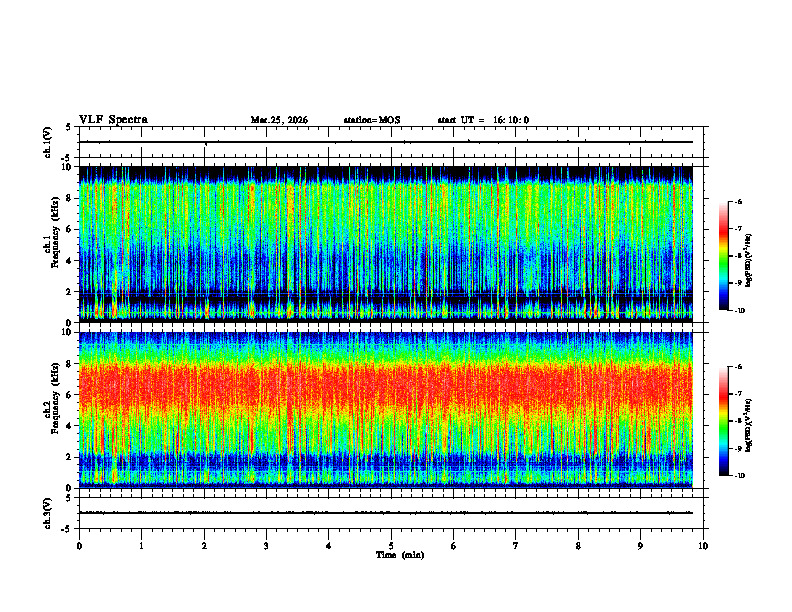The image size is (792, 612).
Task: Click time axis tick label "7"
Action: (x=516, y=546)
